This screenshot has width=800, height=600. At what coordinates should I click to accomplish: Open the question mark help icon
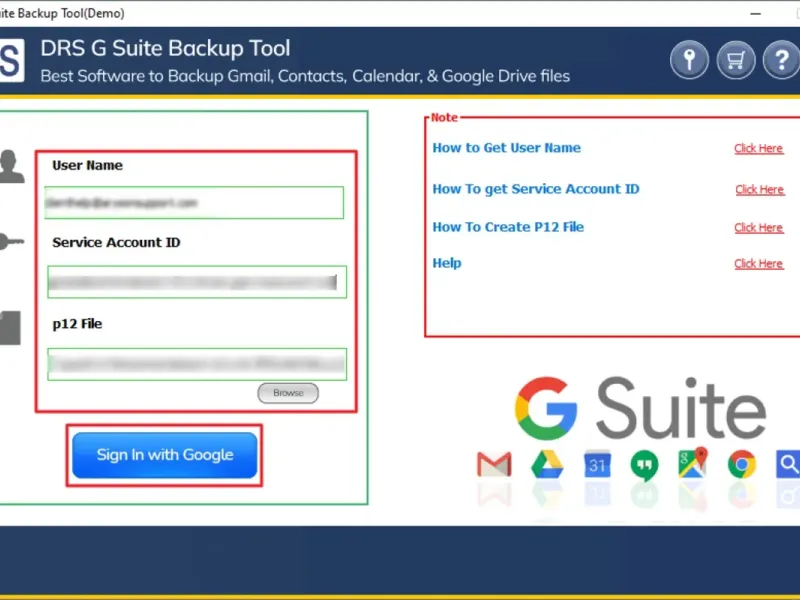781,60
